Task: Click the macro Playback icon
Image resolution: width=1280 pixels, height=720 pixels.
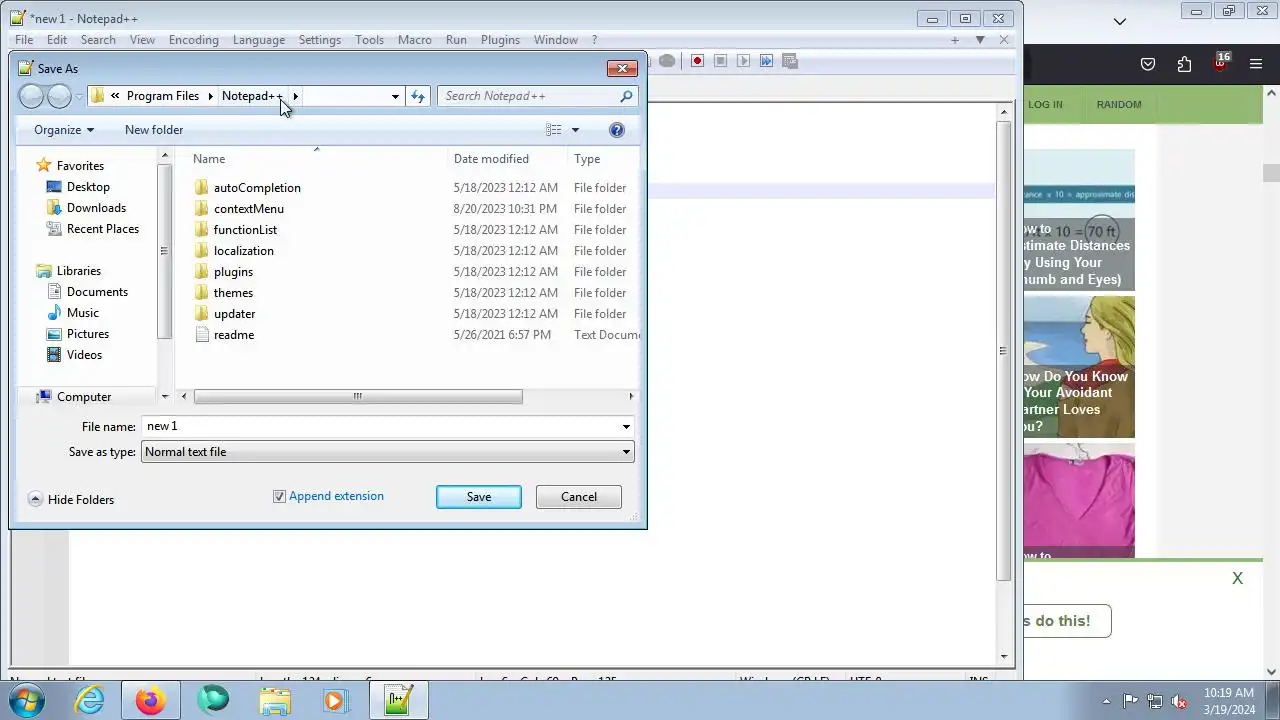Action: pyautogui.click(x=743, y=61)
